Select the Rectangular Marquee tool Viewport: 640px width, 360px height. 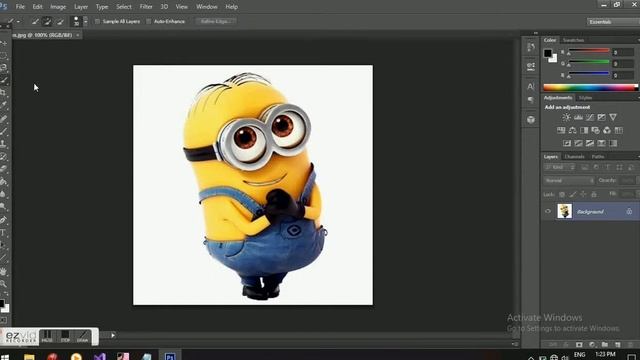coord(4,55)
